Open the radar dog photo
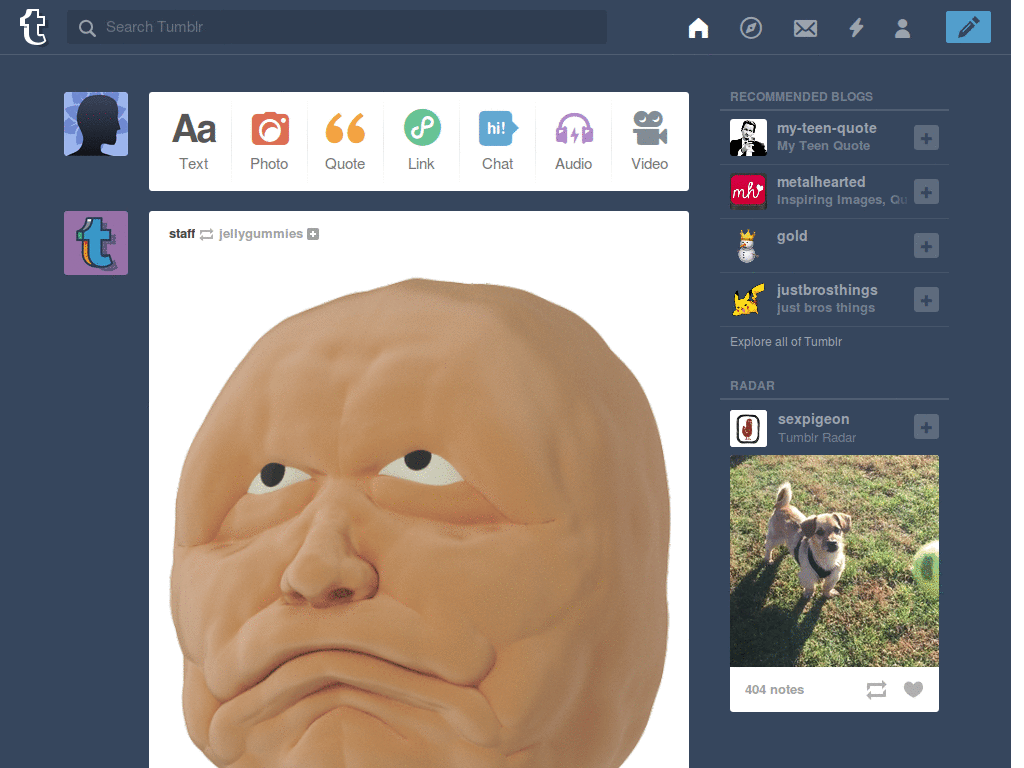This screenshot has width=1024, height=768. [834, 561]
